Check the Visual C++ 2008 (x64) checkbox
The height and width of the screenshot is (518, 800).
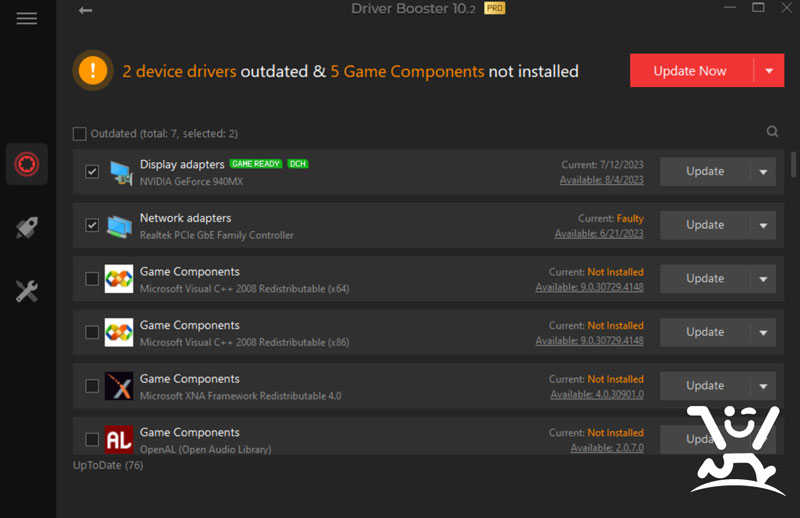[x=92, y=279]
